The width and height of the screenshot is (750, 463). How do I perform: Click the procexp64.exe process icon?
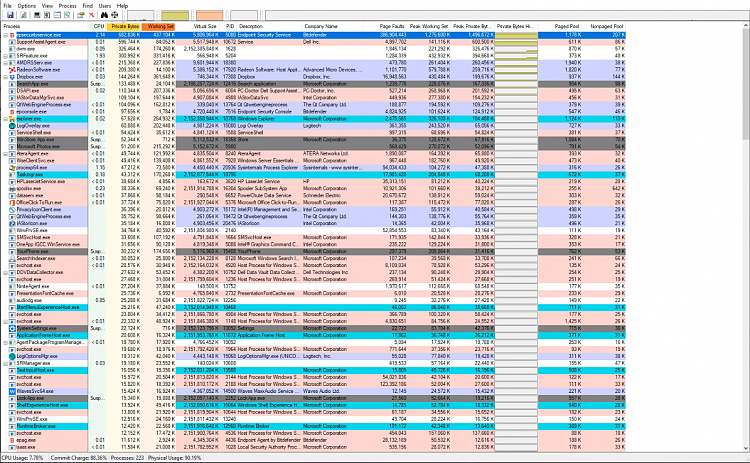pyautogui.click(x=12, y=168)
